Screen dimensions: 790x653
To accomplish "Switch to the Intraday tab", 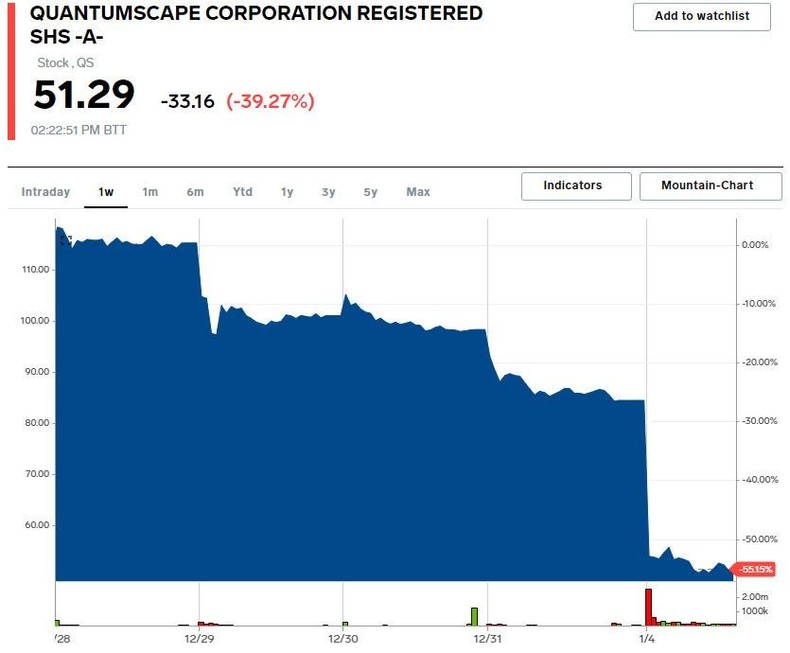I will point(46,192).
